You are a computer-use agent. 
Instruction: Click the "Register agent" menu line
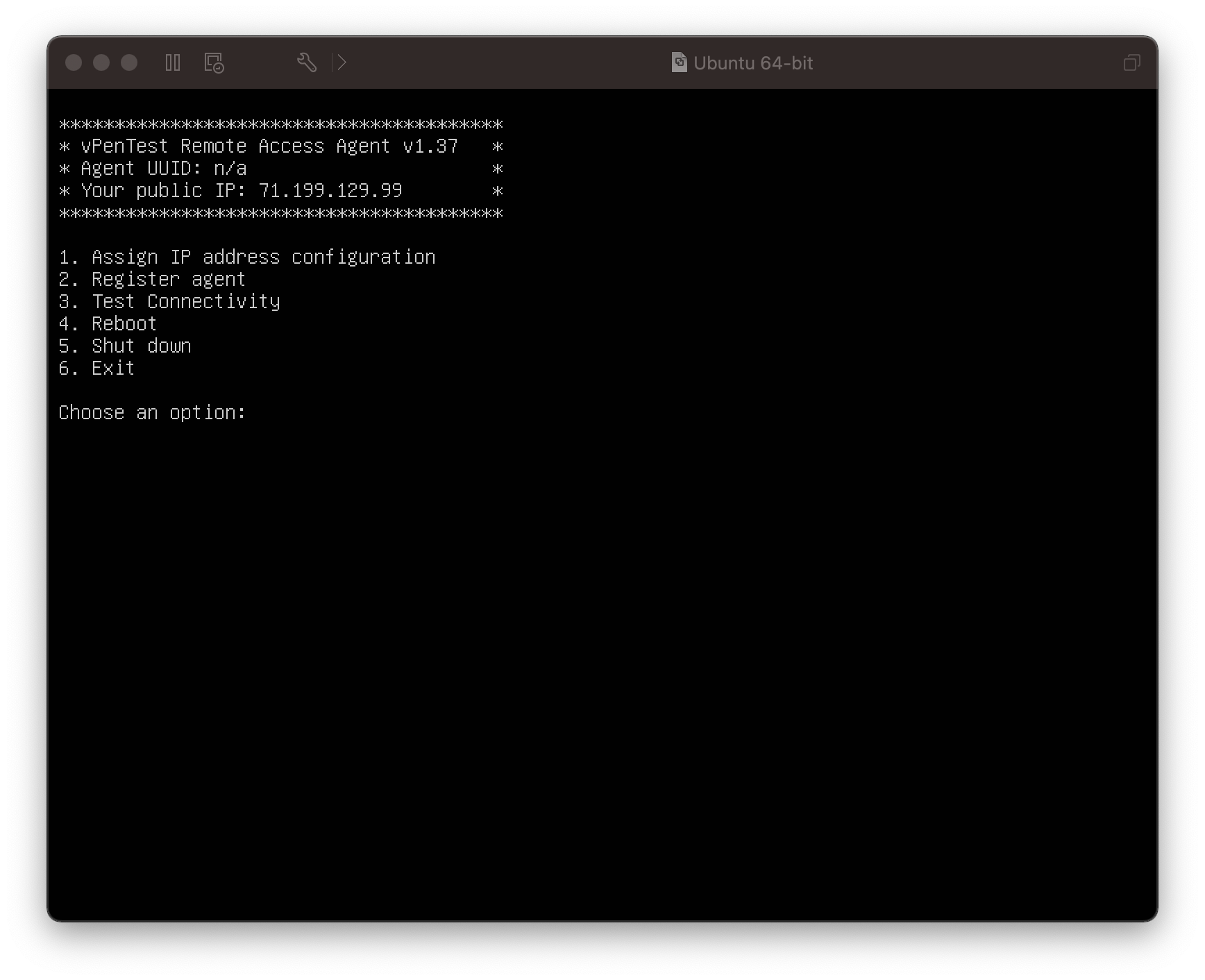tap(169, 280)
